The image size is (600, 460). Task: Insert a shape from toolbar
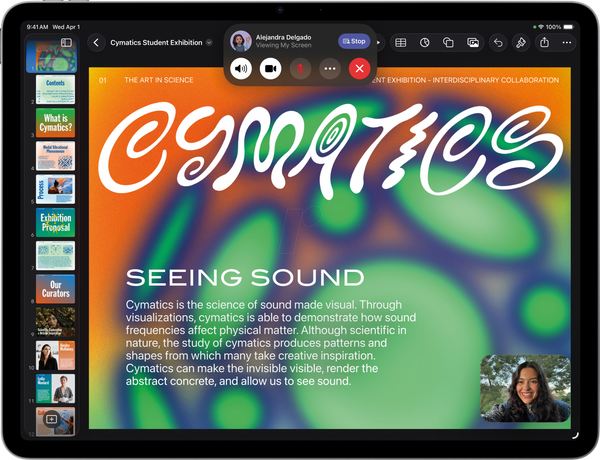tap(448, 42)
